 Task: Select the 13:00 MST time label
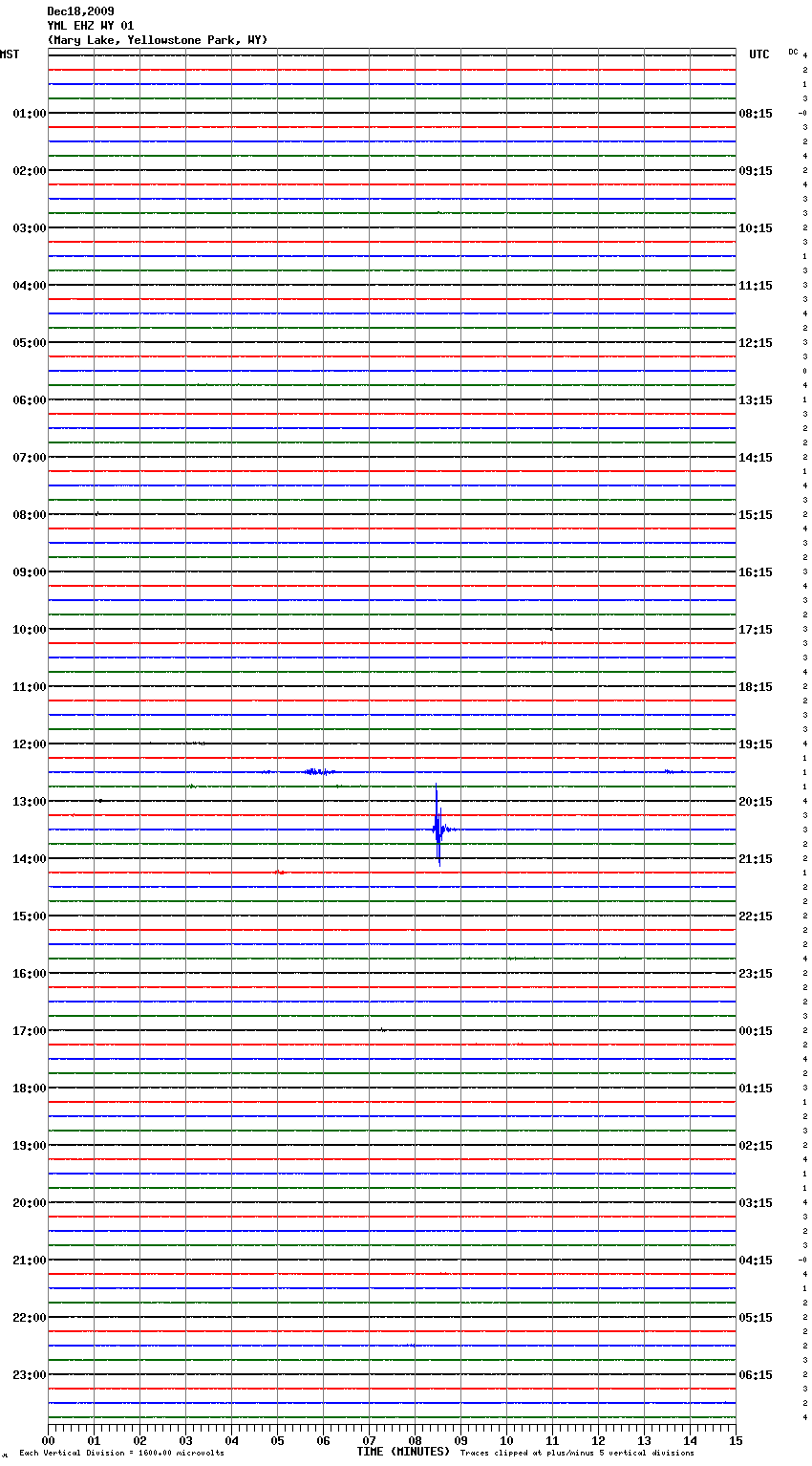tap(30, 802)
